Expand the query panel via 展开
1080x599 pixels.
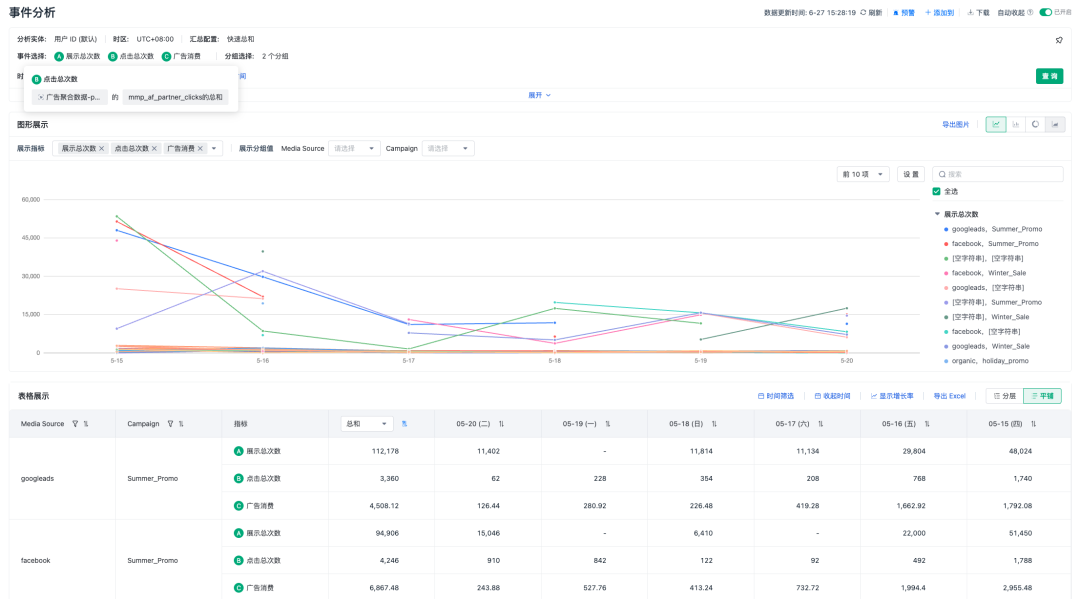539,95
